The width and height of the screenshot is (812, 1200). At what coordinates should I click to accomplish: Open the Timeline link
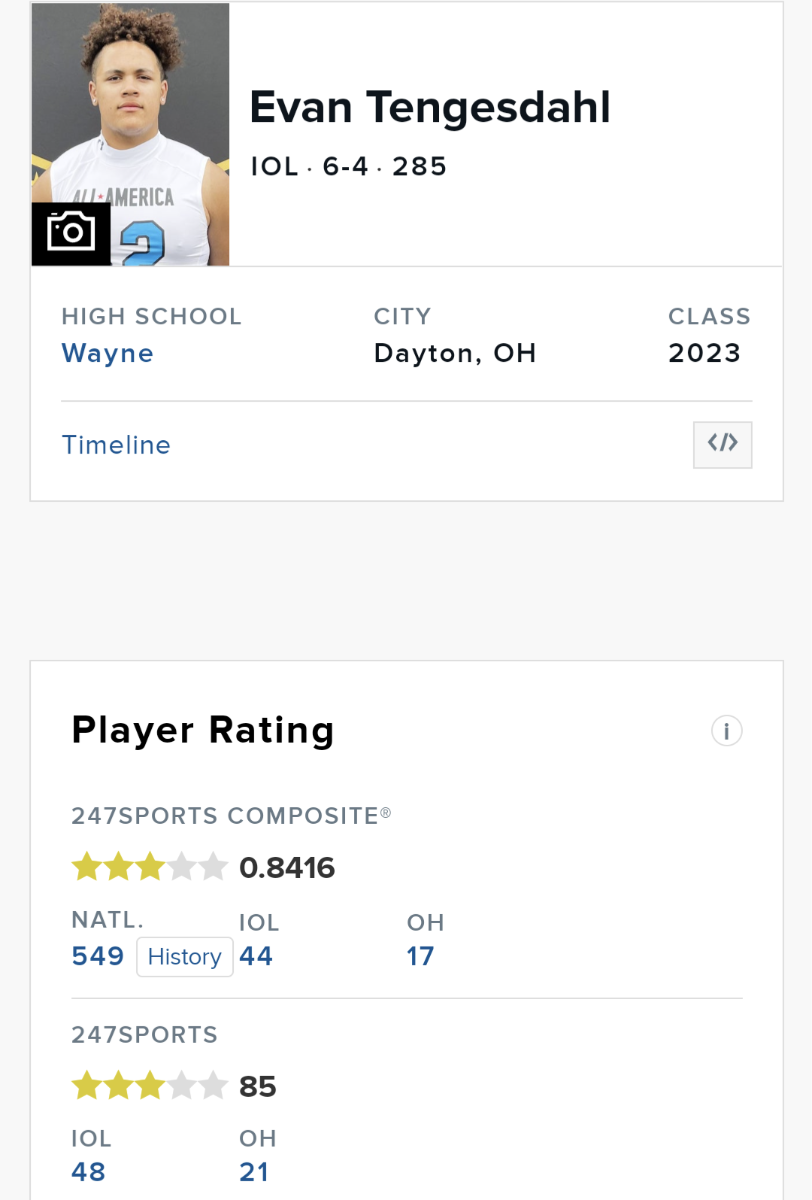[x=116, y=445]
